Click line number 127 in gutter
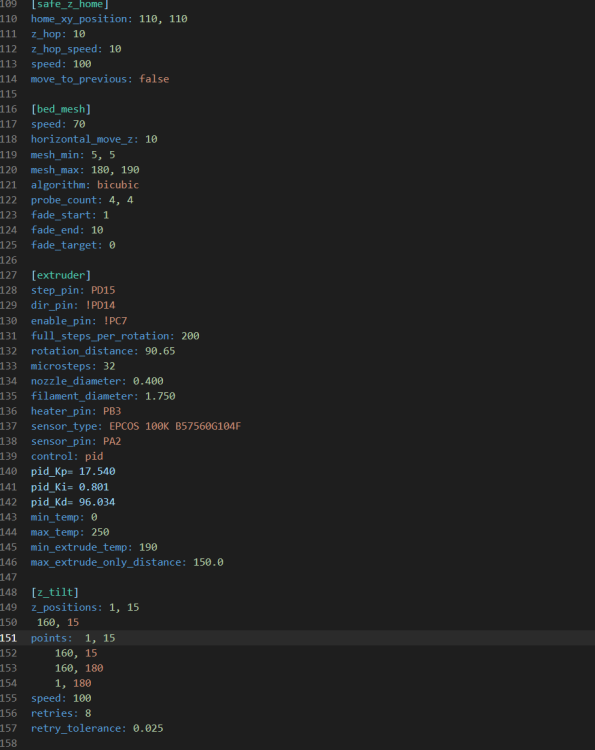This screenshot has width=595, height=750. (x=8, y=275)
